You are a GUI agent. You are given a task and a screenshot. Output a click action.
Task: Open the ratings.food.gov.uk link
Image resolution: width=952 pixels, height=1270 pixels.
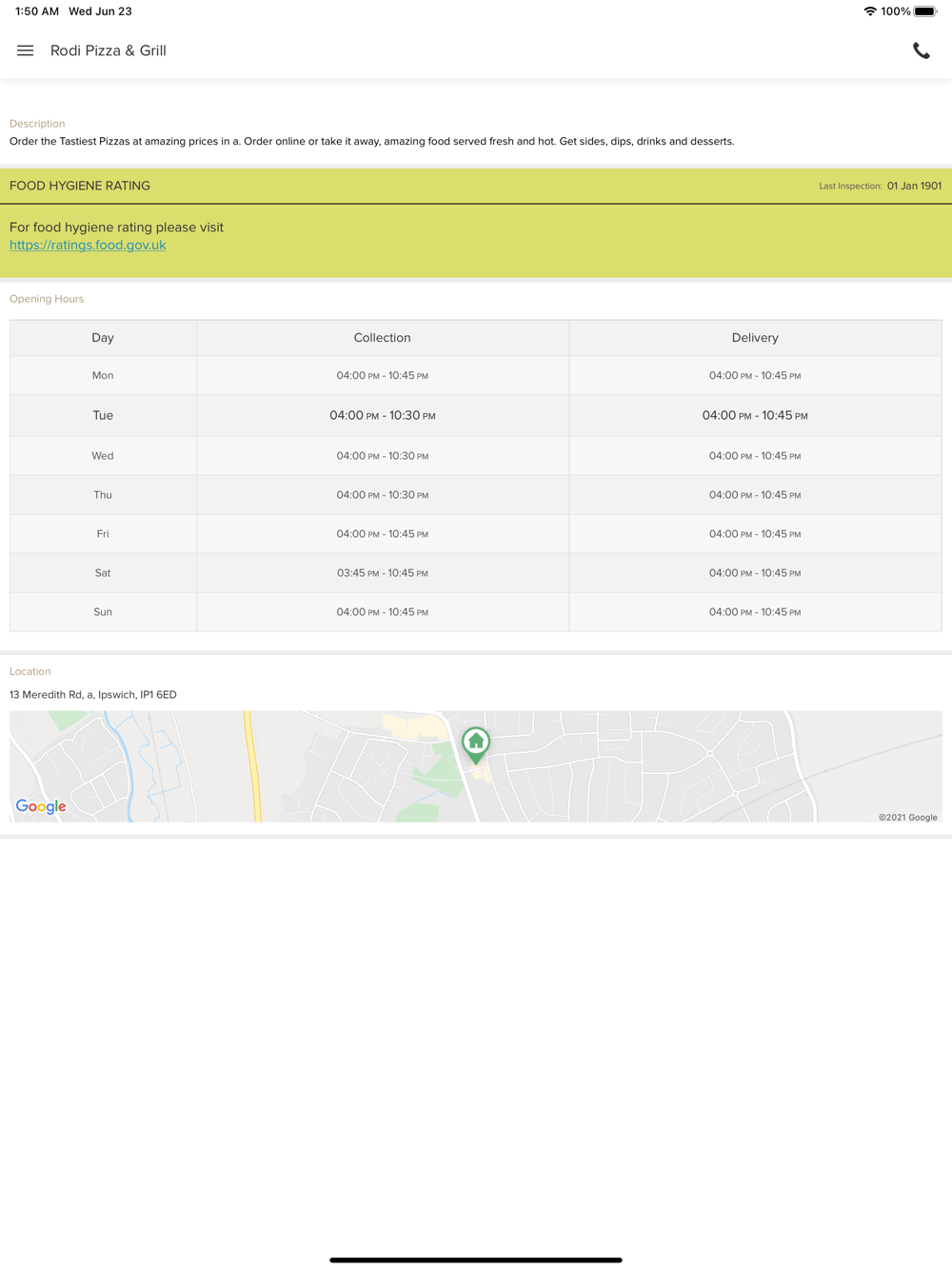point(88,245)
